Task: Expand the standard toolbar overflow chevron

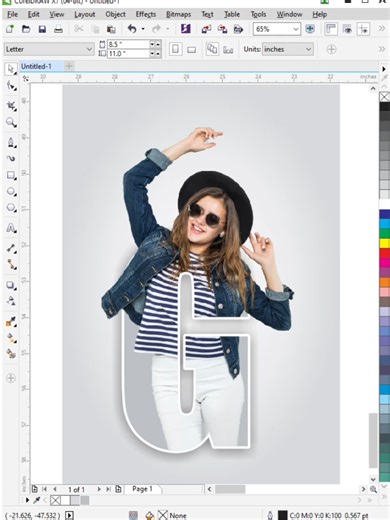Action: 382,29
